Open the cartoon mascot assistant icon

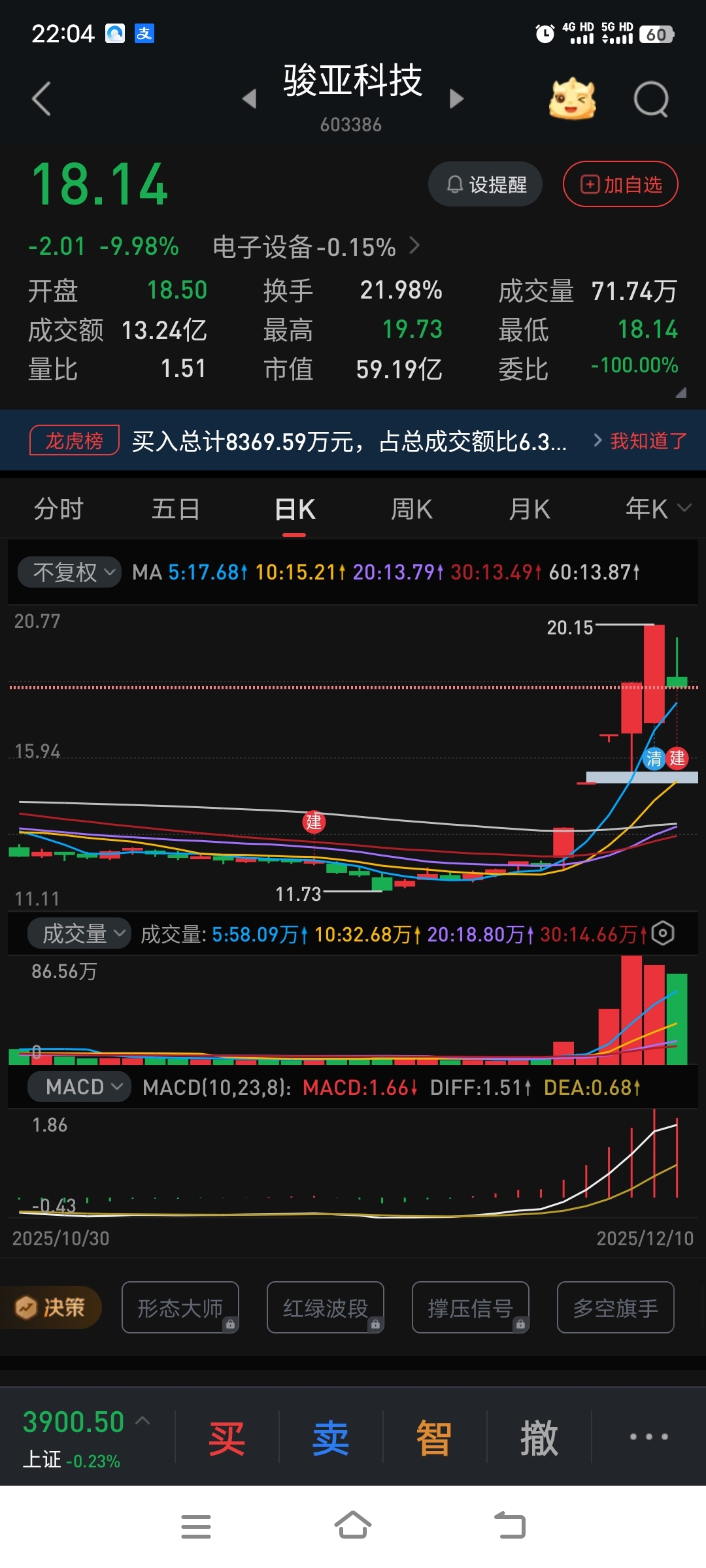click(x=573, y=99)
